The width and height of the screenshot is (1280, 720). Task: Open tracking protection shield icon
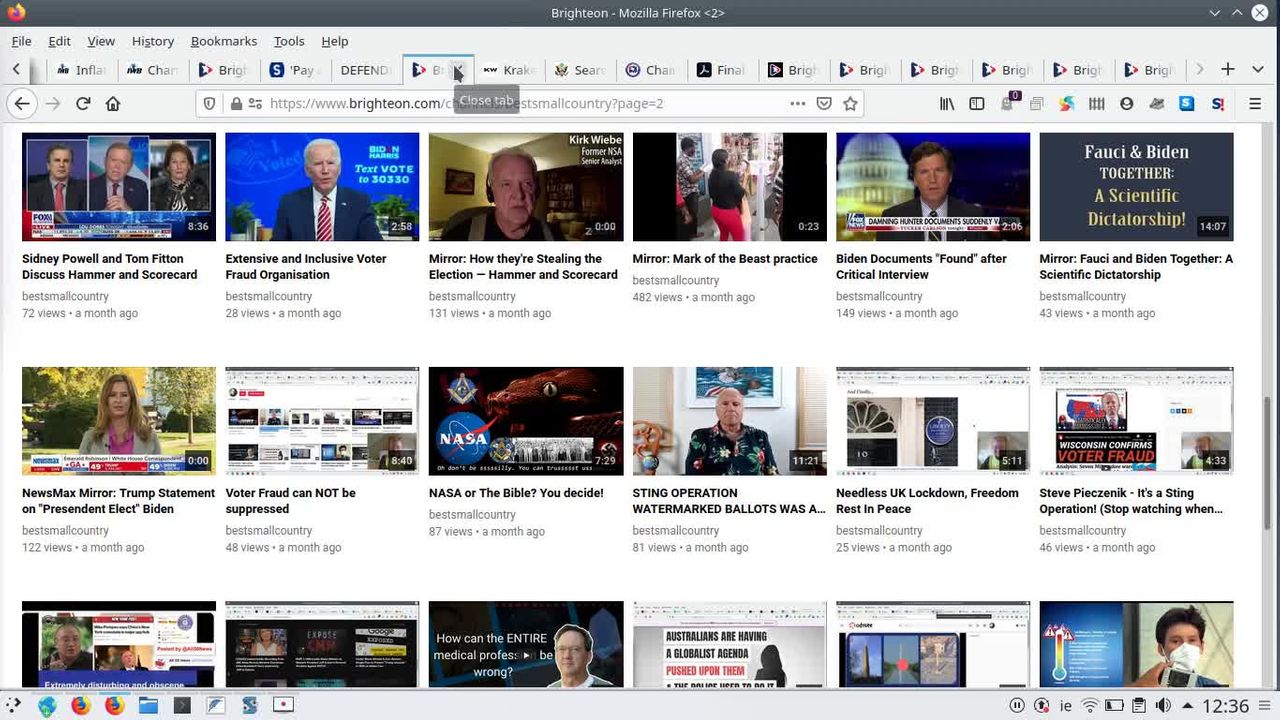[x=209, y=103]
